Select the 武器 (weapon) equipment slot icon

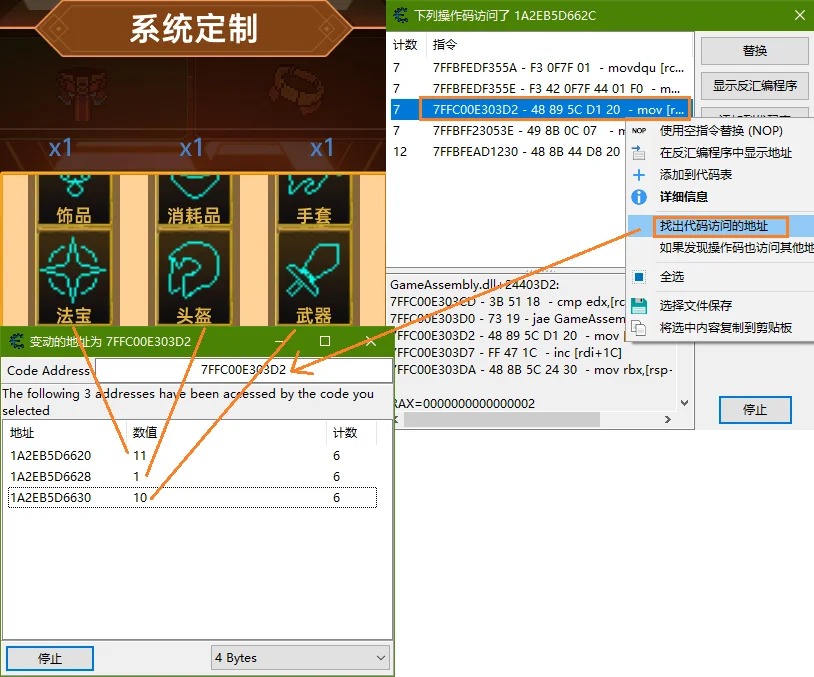tap(313, 270)
